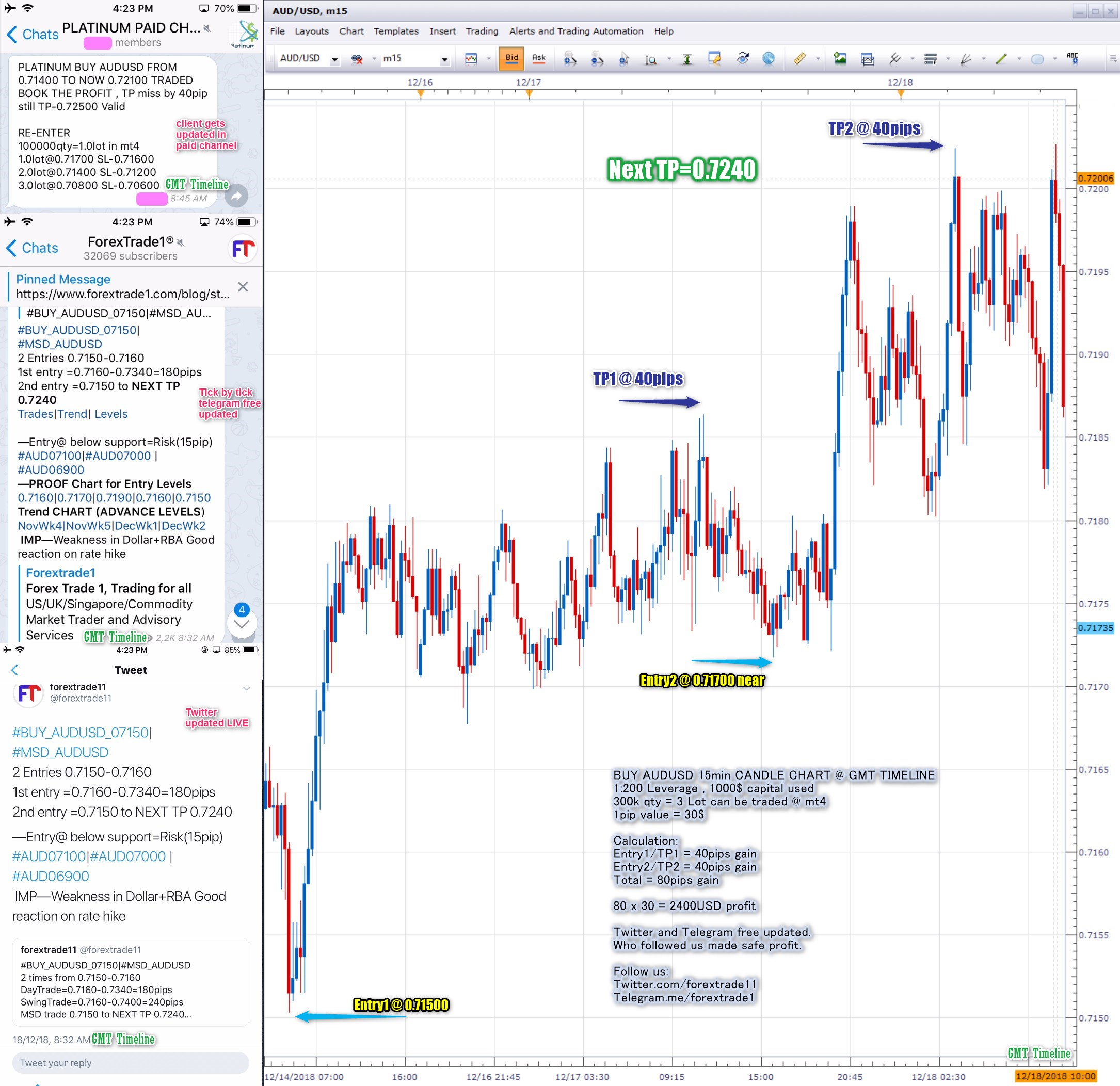The width and height of the screenshot is (1120, 1086).
Task: Expand the chart type dropdown arrow
Action: [x=488, y=58]
